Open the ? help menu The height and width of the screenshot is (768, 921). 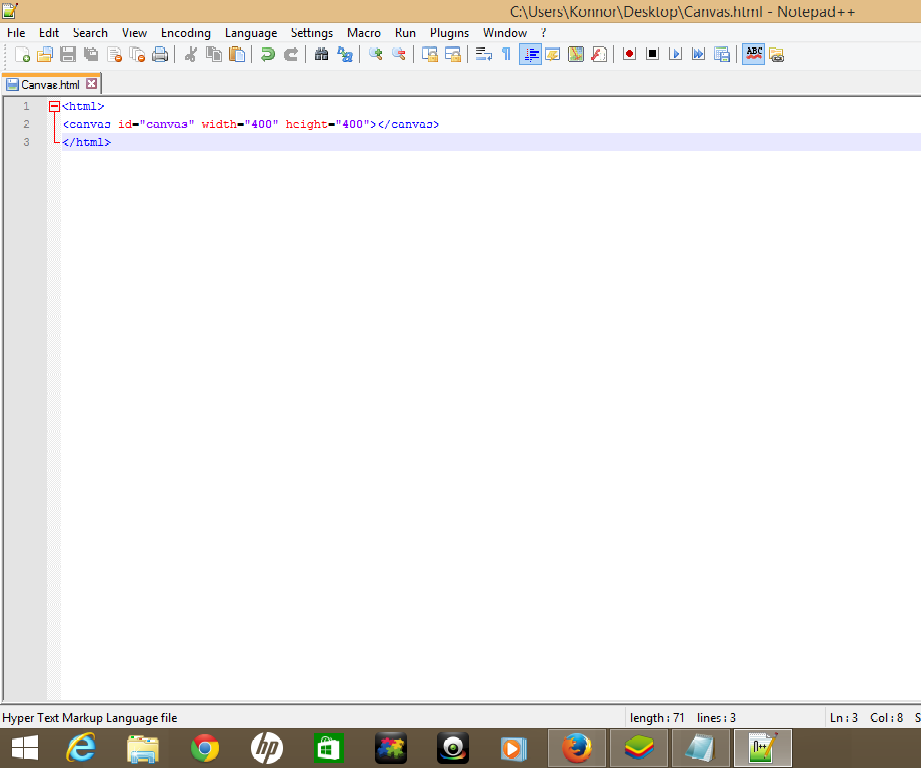coord(543,33)
